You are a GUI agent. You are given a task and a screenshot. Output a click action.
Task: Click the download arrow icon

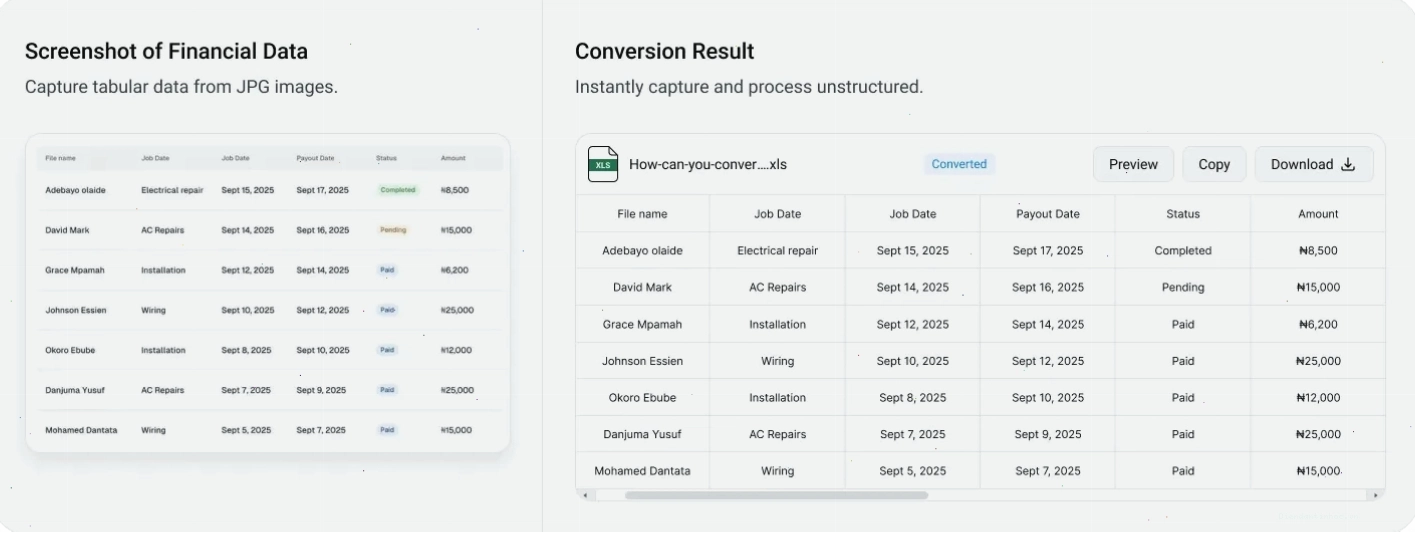click(1348, 164)
